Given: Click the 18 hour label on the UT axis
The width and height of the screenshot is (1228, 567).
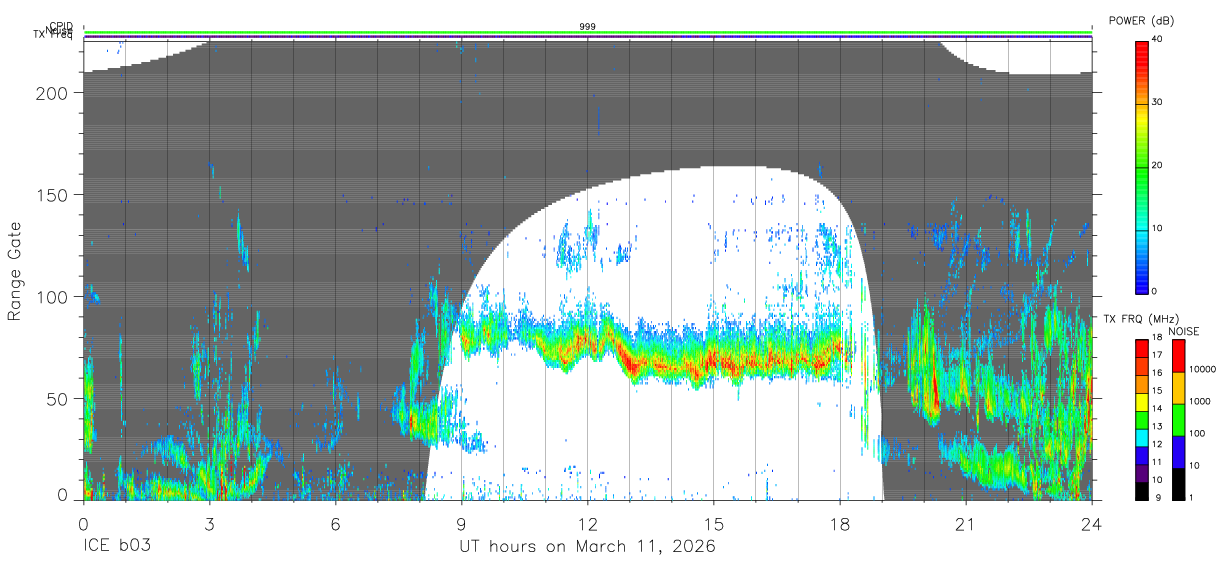Looking at the screenshot, I should [840, 524].
